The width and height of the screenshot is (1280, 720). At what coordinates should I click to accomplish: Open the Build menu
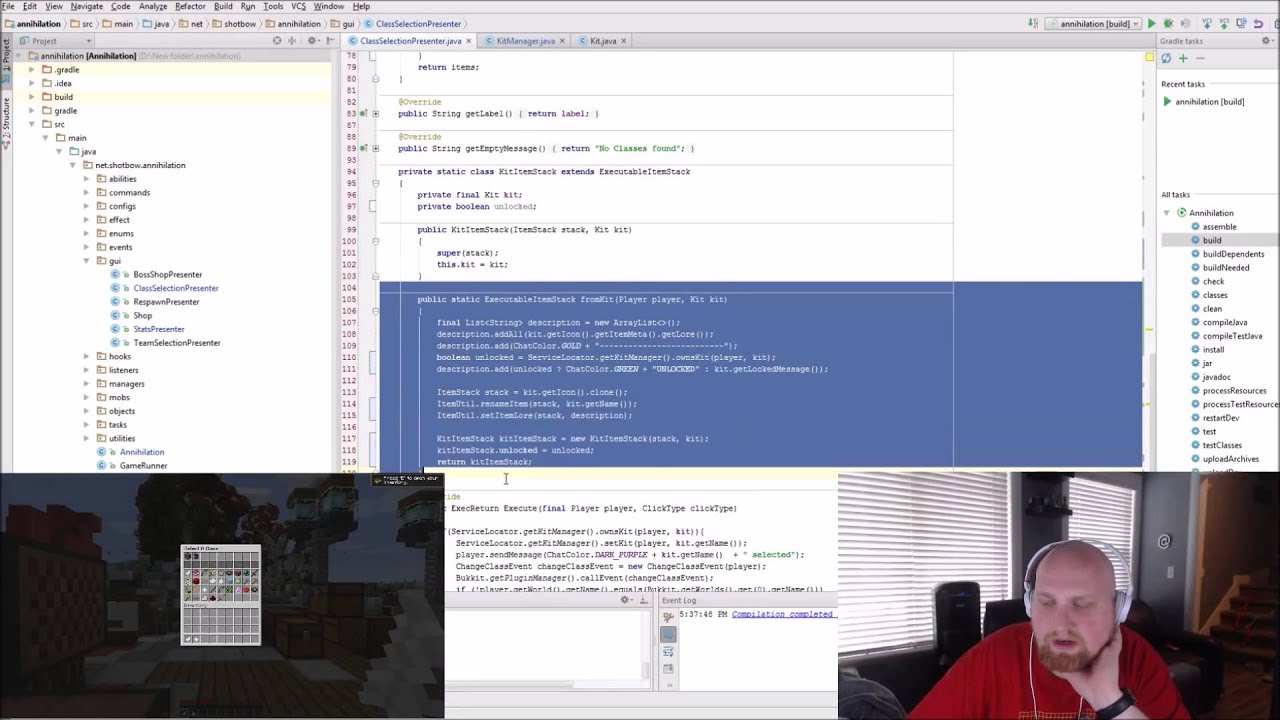(223, 6)
